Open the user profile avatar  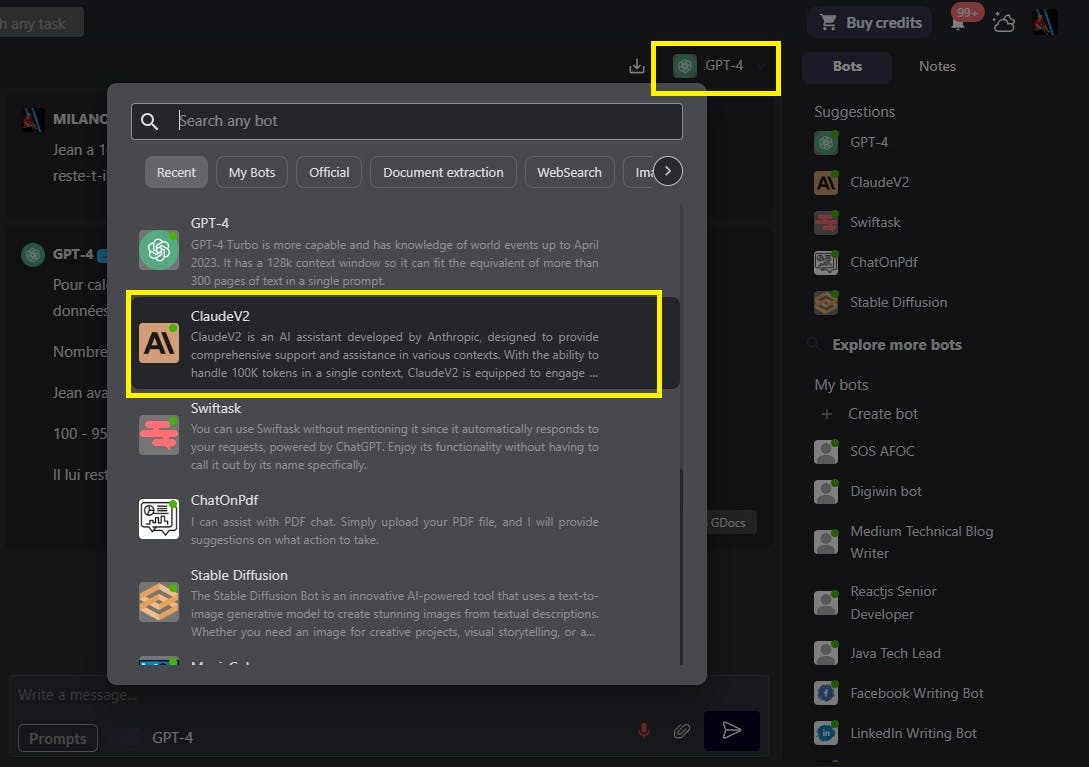coord(1044,22)
